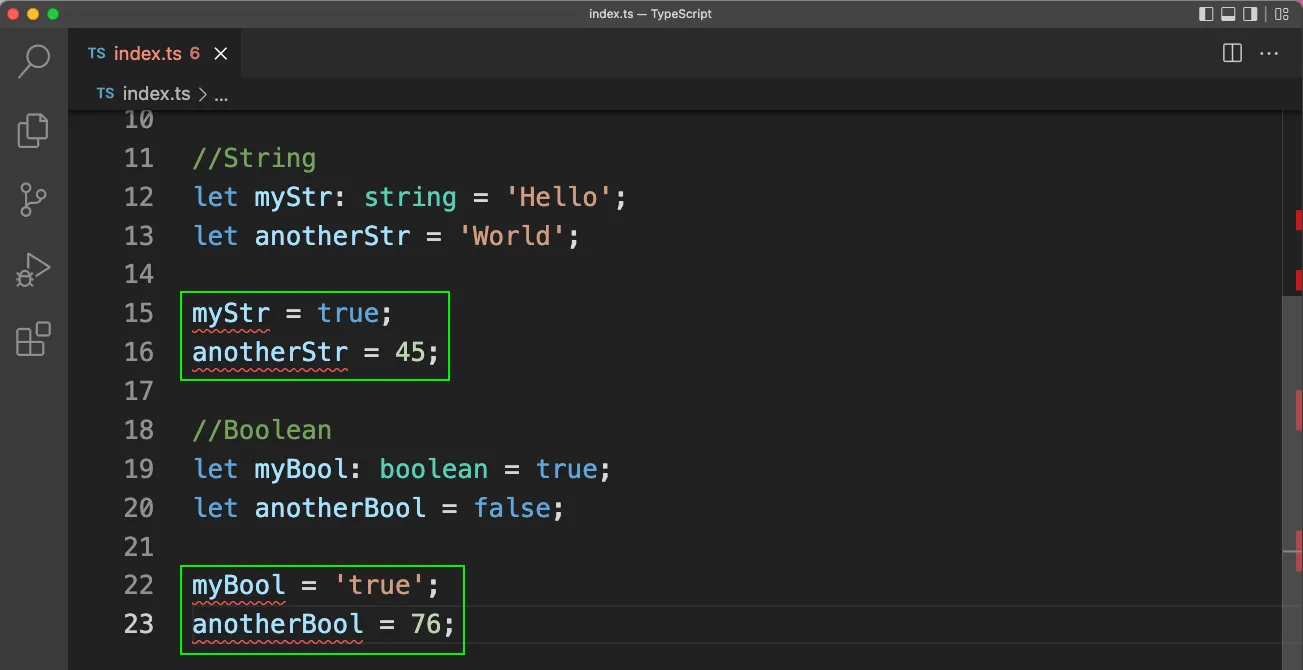Screen dimensions: 1303x670
Task: Click myBool on error line 22
Action: 239,585
